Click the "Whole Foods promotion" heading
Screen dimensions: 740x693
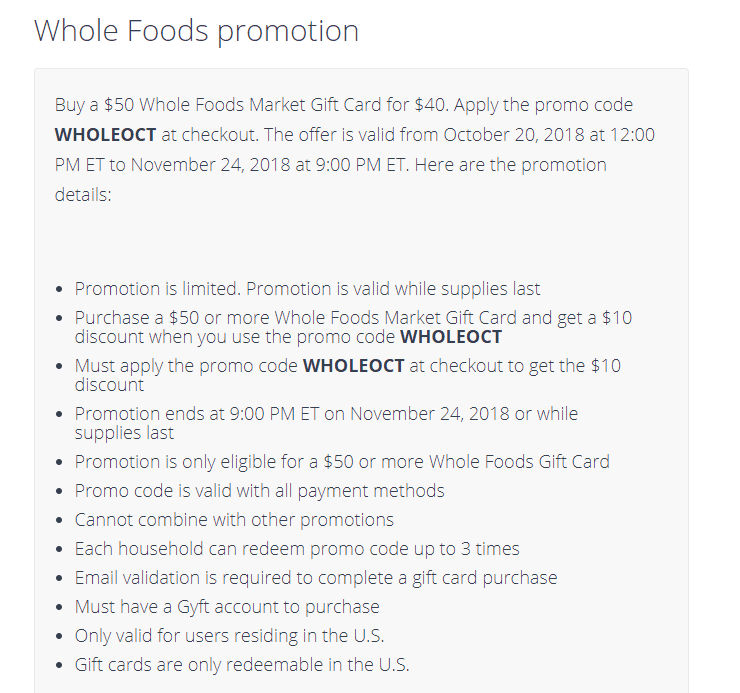pyautogui.click(x=196, y=30)
